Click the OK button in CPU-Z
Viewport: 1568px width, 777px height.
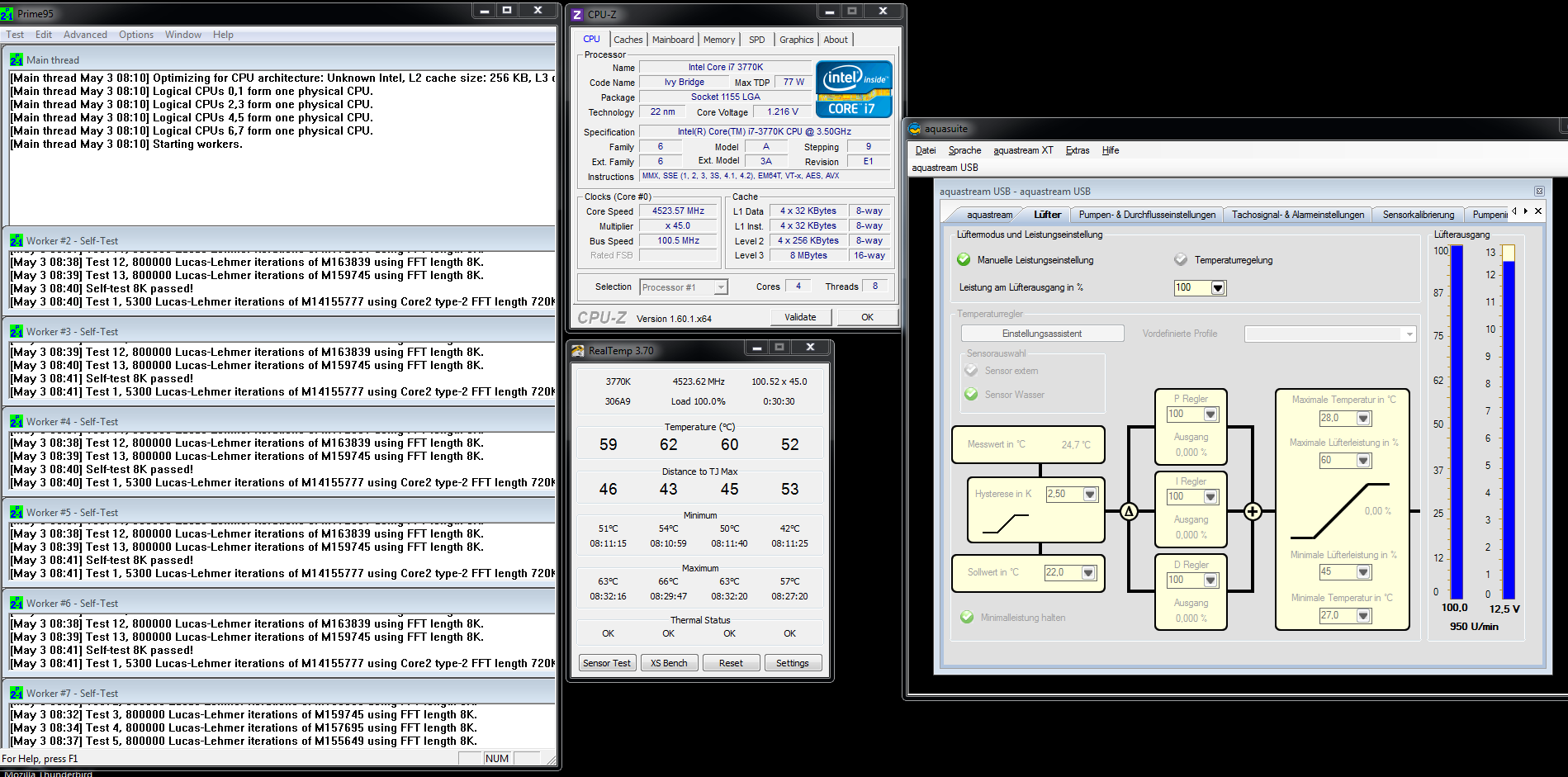pyautogui.click(x=867, y=317)
